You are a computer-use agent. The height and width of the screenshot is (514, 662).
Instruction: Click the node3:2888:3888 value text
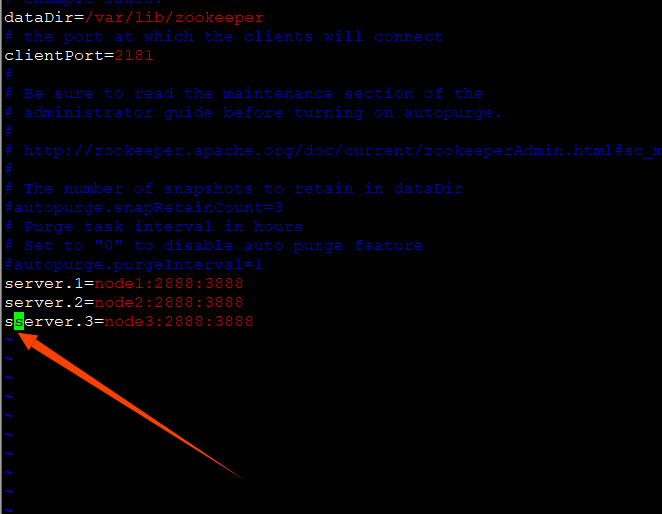coord(179,321)
